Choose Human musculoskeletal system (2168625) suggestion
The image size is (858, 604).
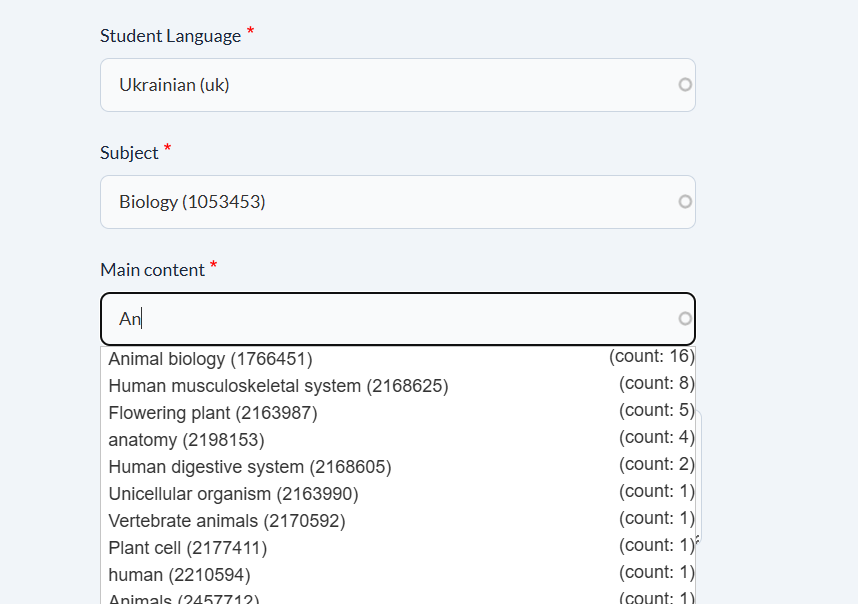(278, 386)
